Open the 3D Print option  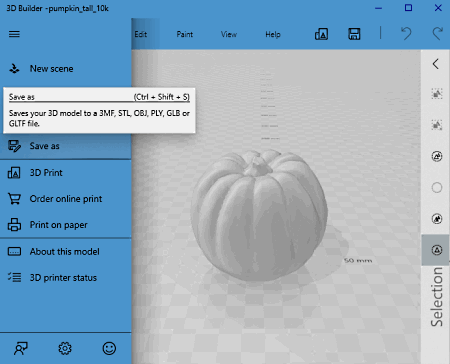(66, 173)
